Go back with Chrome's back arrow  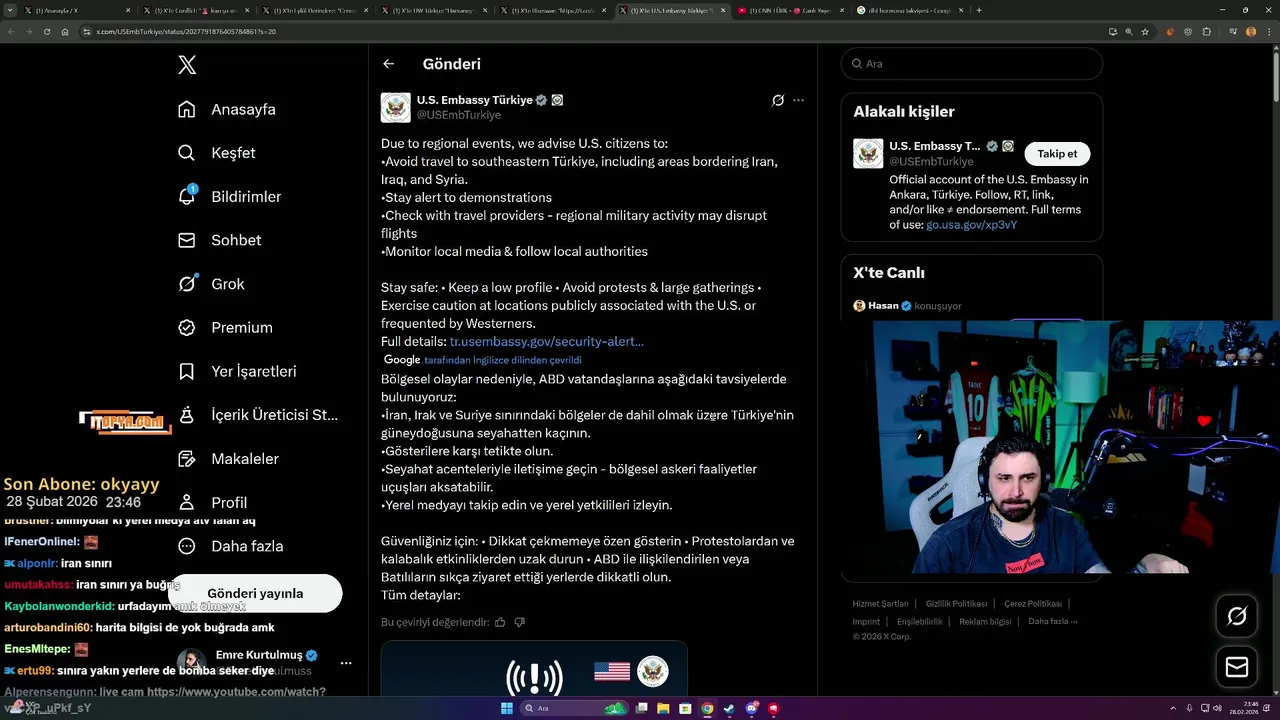click(x=11, y=31)
